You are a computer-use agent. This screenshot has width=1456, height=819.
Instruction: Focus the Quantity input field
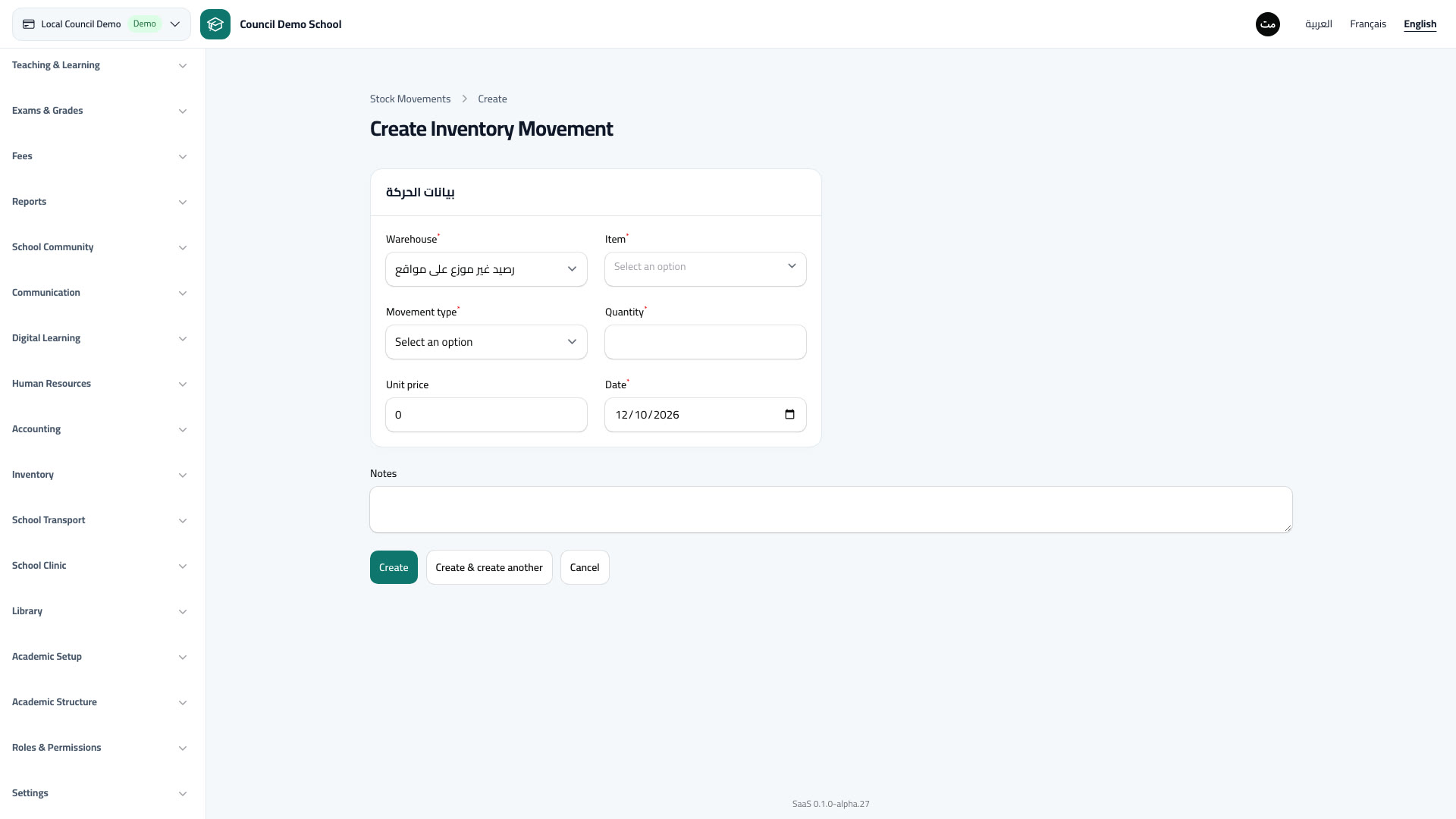705,342
